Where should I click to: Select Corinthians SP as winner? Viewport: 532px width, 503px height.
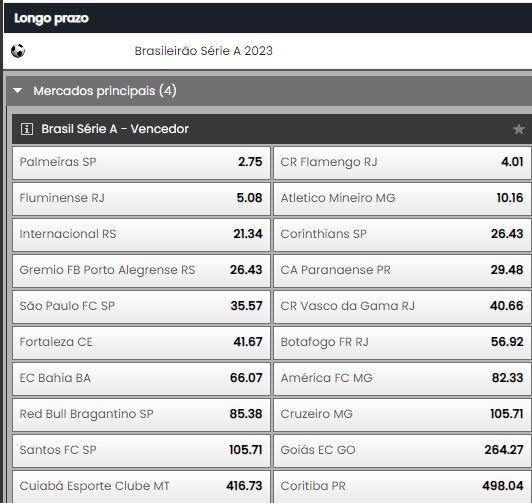tap(402, 234)
